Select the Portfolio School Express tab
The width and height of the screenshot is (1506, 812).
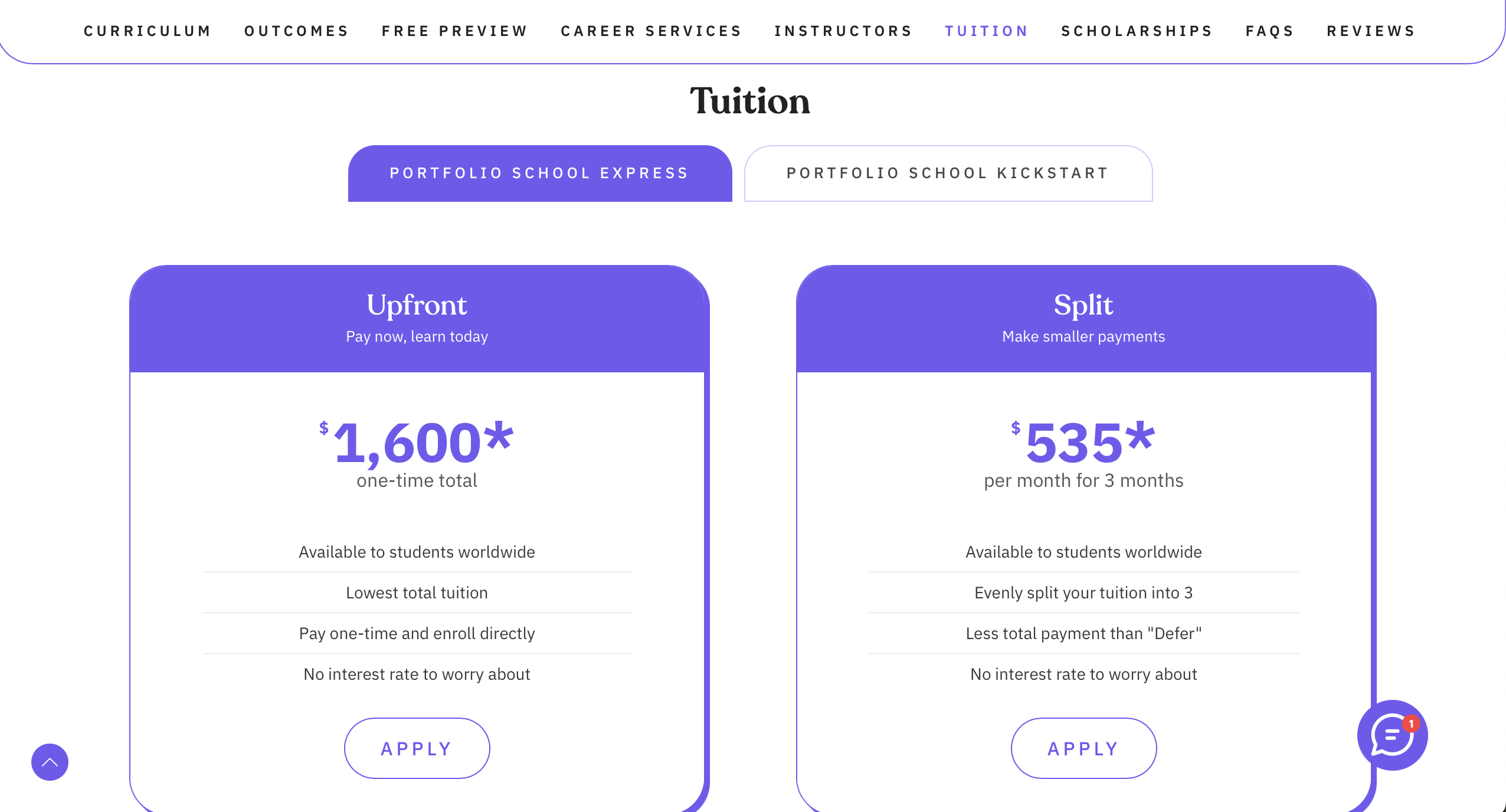point(540,173)
